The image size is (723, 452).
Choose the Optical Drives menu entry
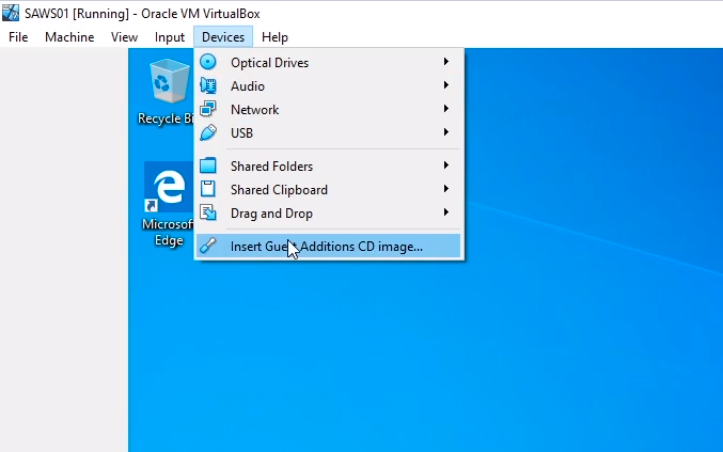tap(328, 62)
